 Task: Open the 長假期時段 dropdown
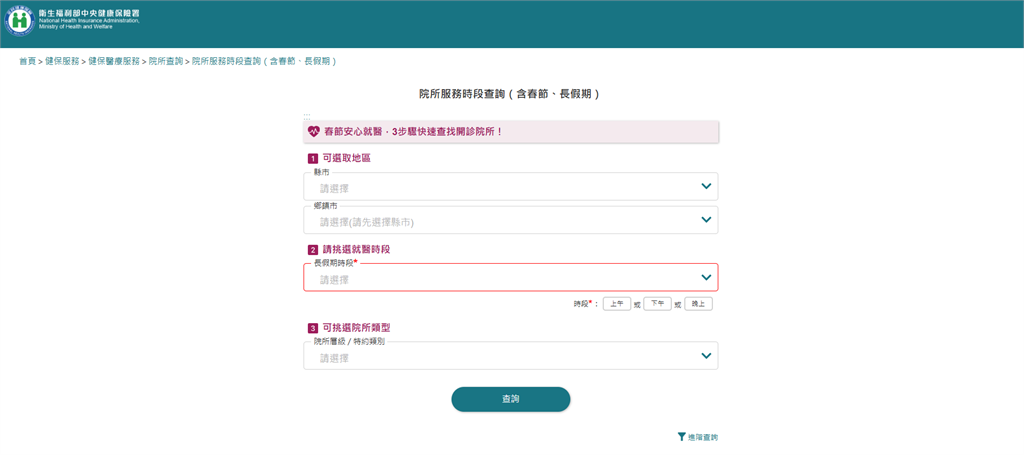[510, 278]
